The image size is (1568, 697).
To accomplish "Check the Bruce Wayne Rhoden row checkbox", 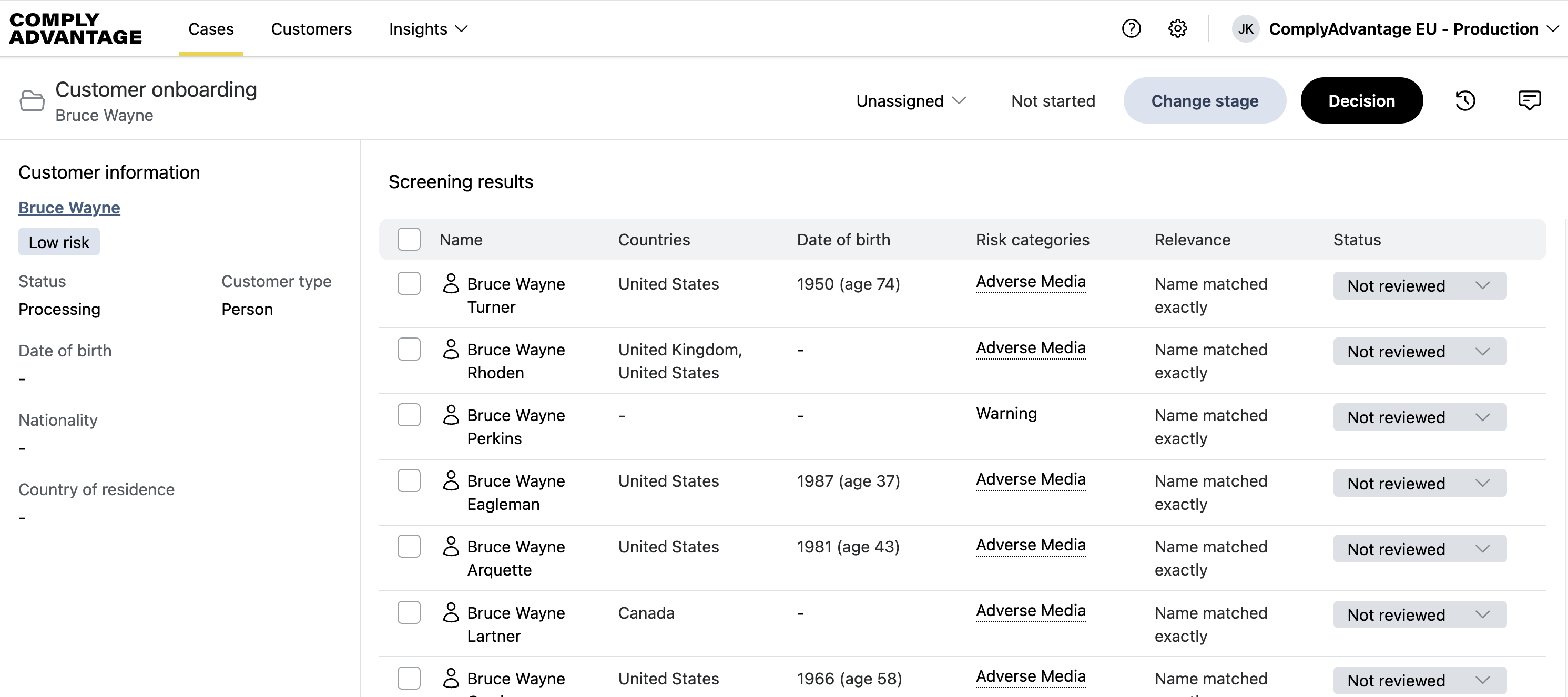I will (x=409, y=350).
